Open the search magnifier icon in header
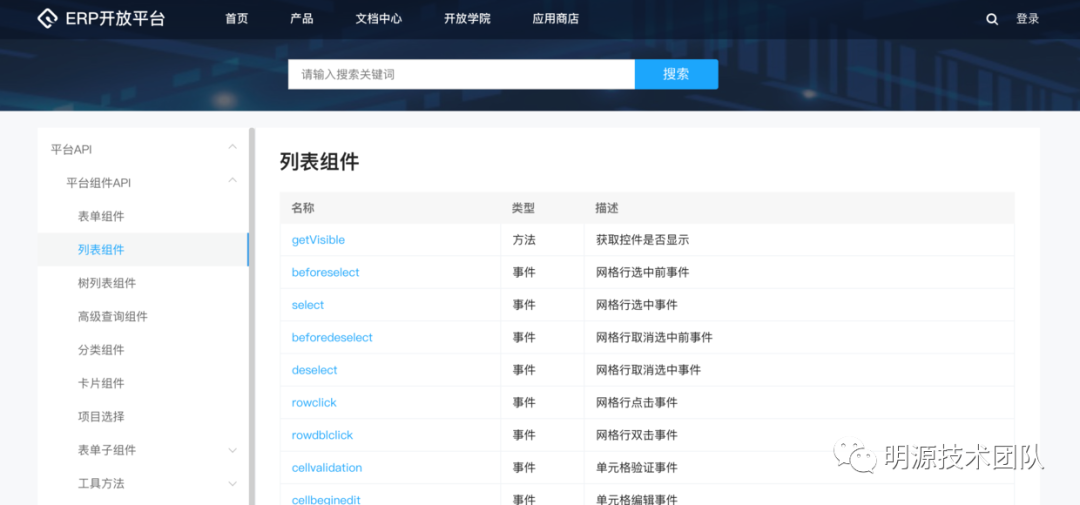This screenshot has width=1080, height=505. [992, 19]
